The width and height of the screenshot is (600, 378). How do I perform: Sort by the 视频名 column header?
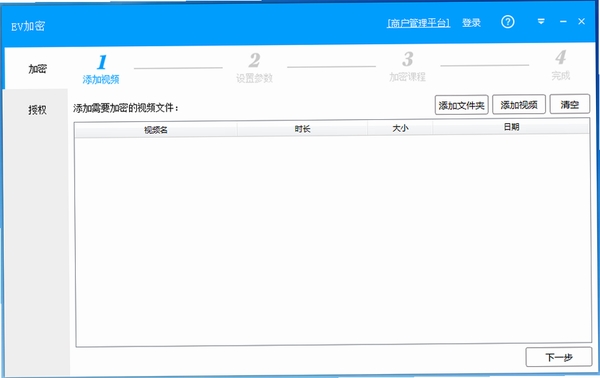[x=156, y=130]
